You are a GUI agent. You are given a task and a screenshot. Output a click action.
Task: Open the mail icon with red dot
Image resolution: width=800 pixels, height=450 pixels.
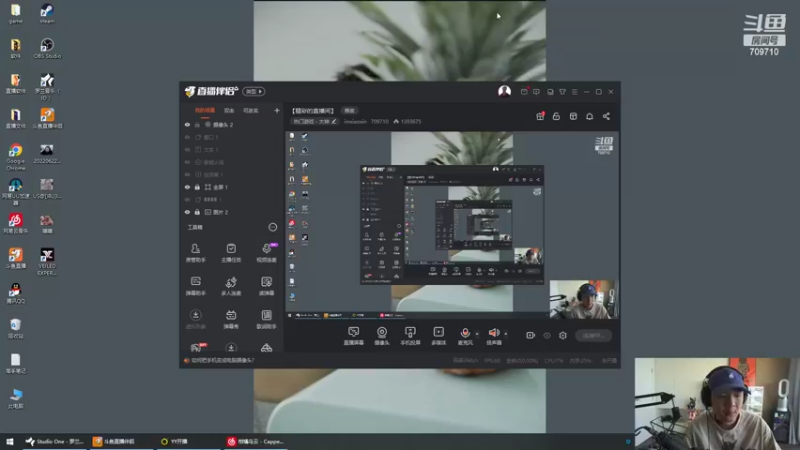[x=524, y=92]
